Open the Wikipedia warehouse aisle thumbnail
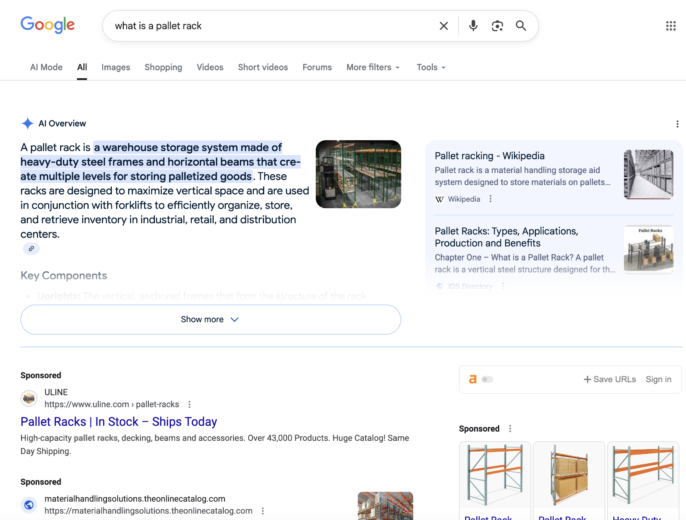The width and height of the screenshot is (686, 520). coord(648,174)
